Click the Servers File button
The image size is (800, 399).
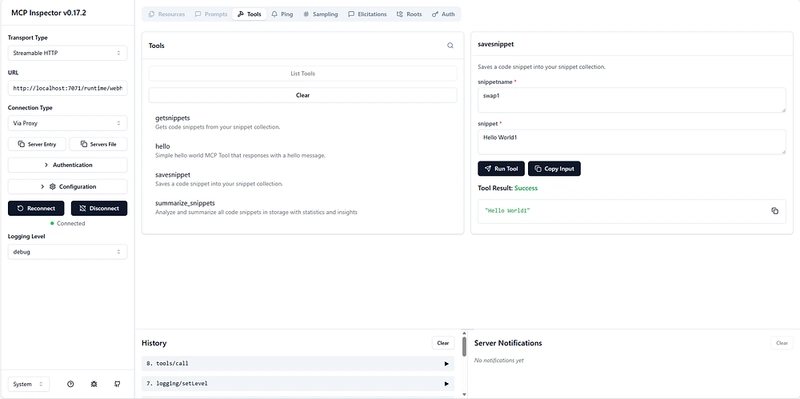98,144
